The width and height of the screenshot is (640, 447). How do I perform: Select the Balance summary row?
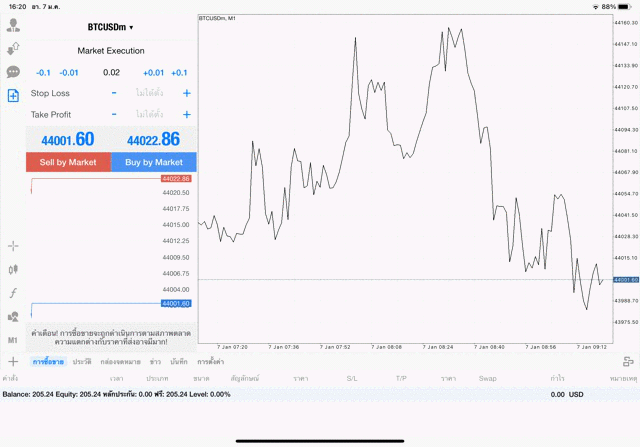tap(320, 394)
